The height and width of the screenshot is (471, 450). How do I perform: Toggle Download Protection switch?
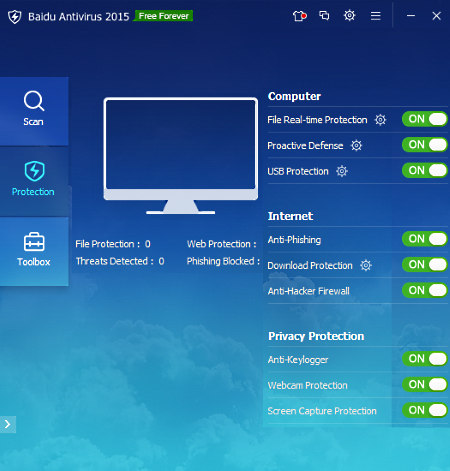(425, 265)
